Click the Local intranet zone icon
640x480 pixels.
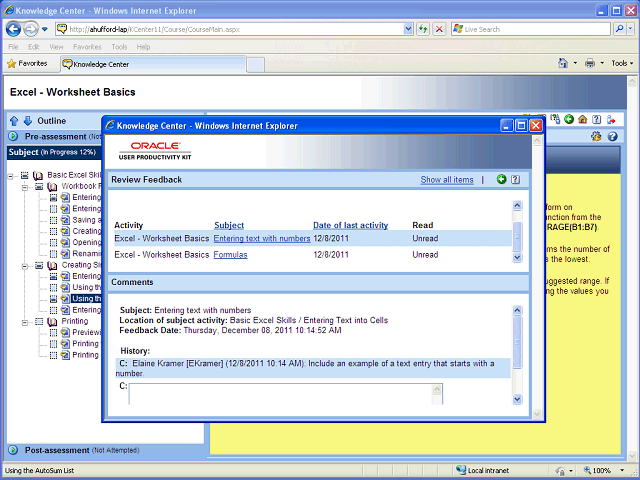click(x=461, y=470)
